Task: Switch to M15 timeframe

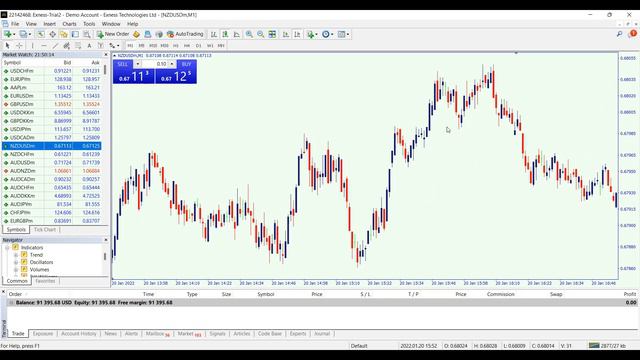Action: pos(153,46)
